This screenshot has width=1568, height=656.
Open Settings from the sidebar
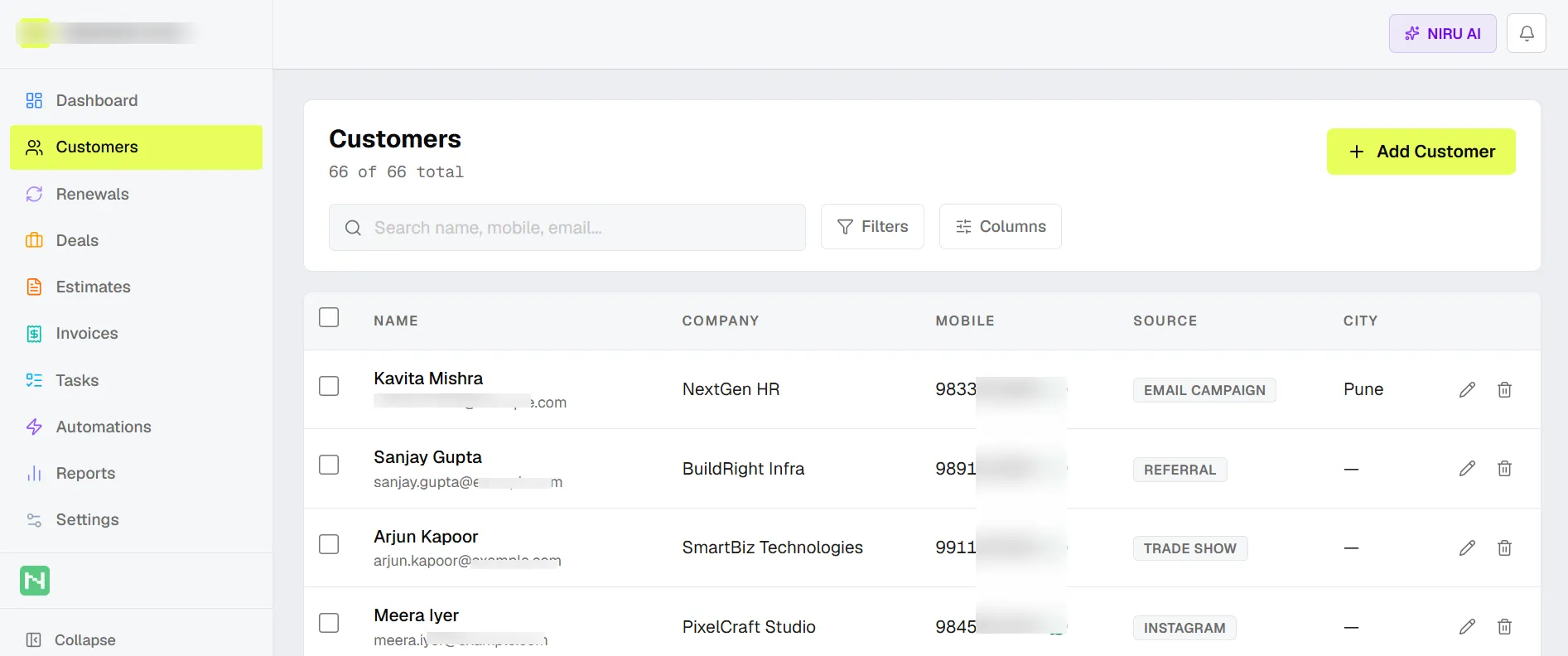click(x=136, y=519)
